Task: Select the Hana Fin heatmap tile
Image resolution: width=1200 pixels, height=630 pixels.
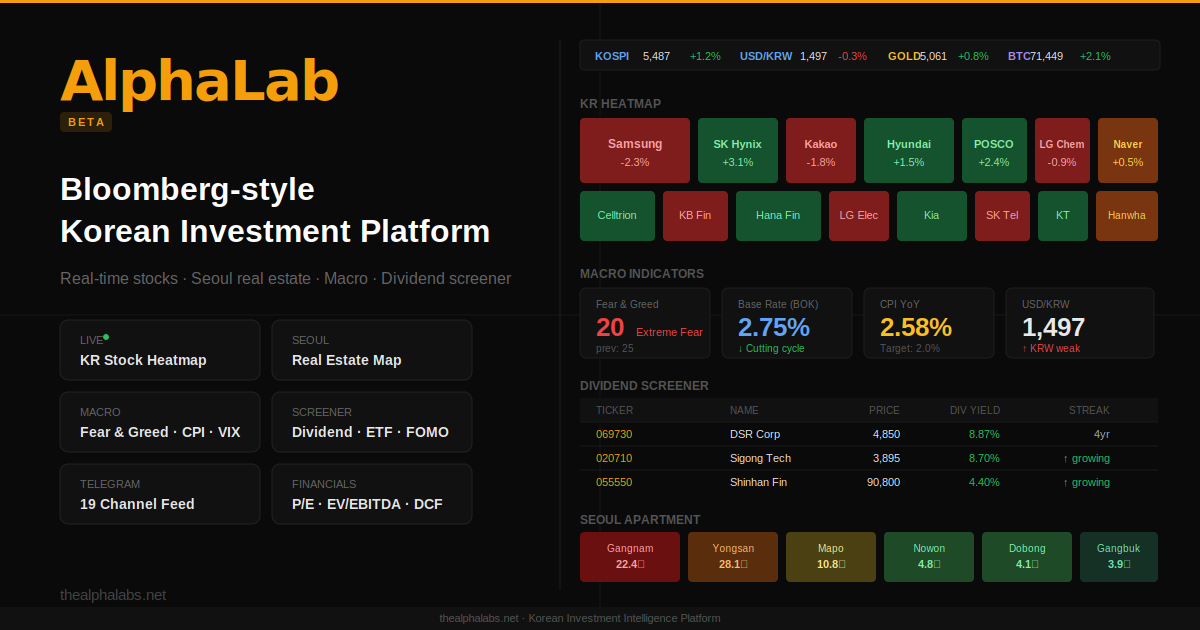Action: (778, 216)
